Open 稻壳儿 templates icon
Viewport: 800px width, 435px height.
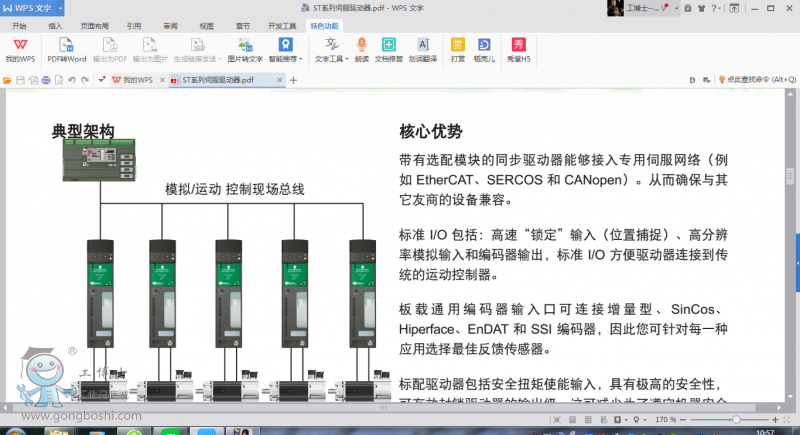485,50
